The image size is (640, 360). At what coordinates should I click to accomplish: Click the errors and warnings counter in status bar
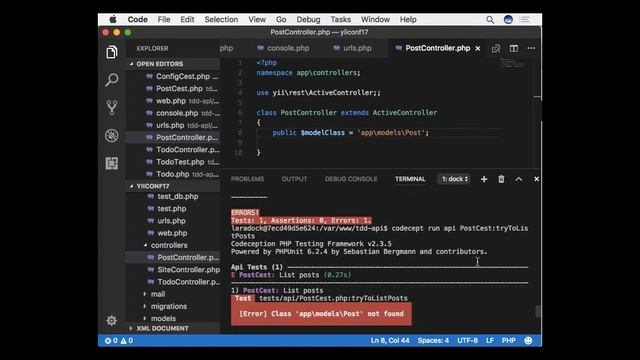119,340
